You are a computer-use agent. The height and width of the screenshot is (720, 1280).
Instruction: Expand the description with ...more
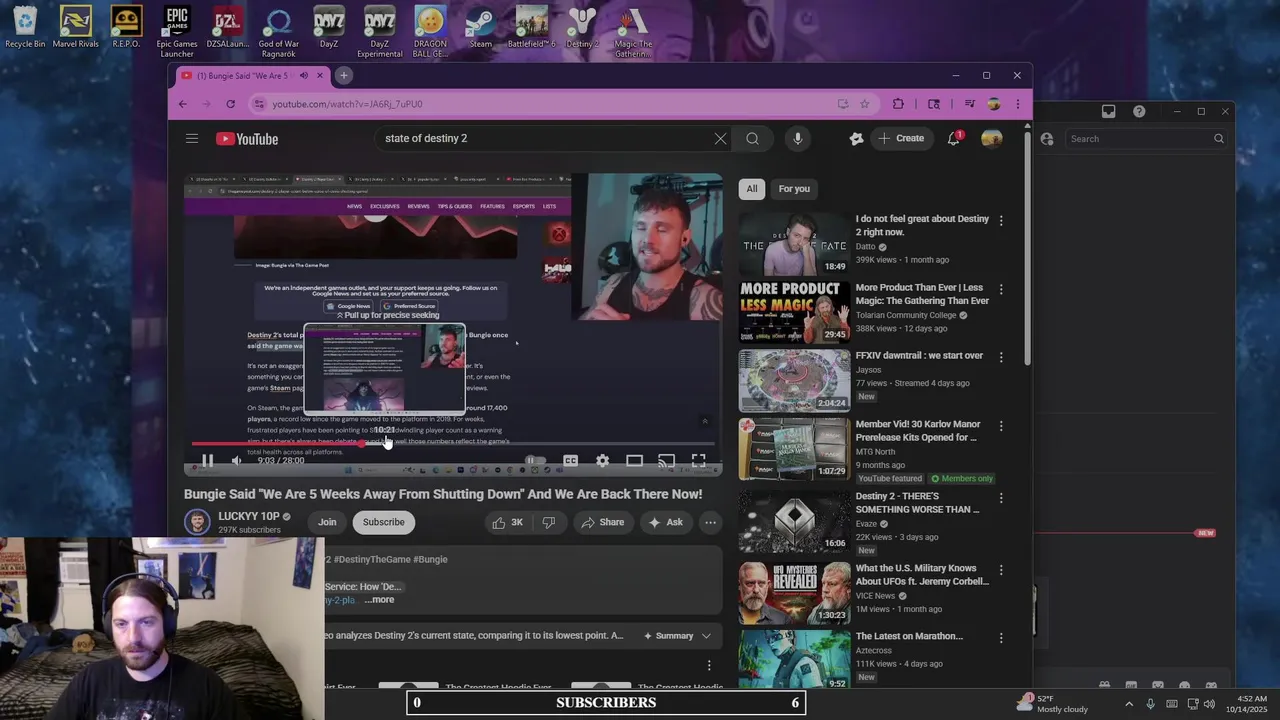[x=380, y=600]
